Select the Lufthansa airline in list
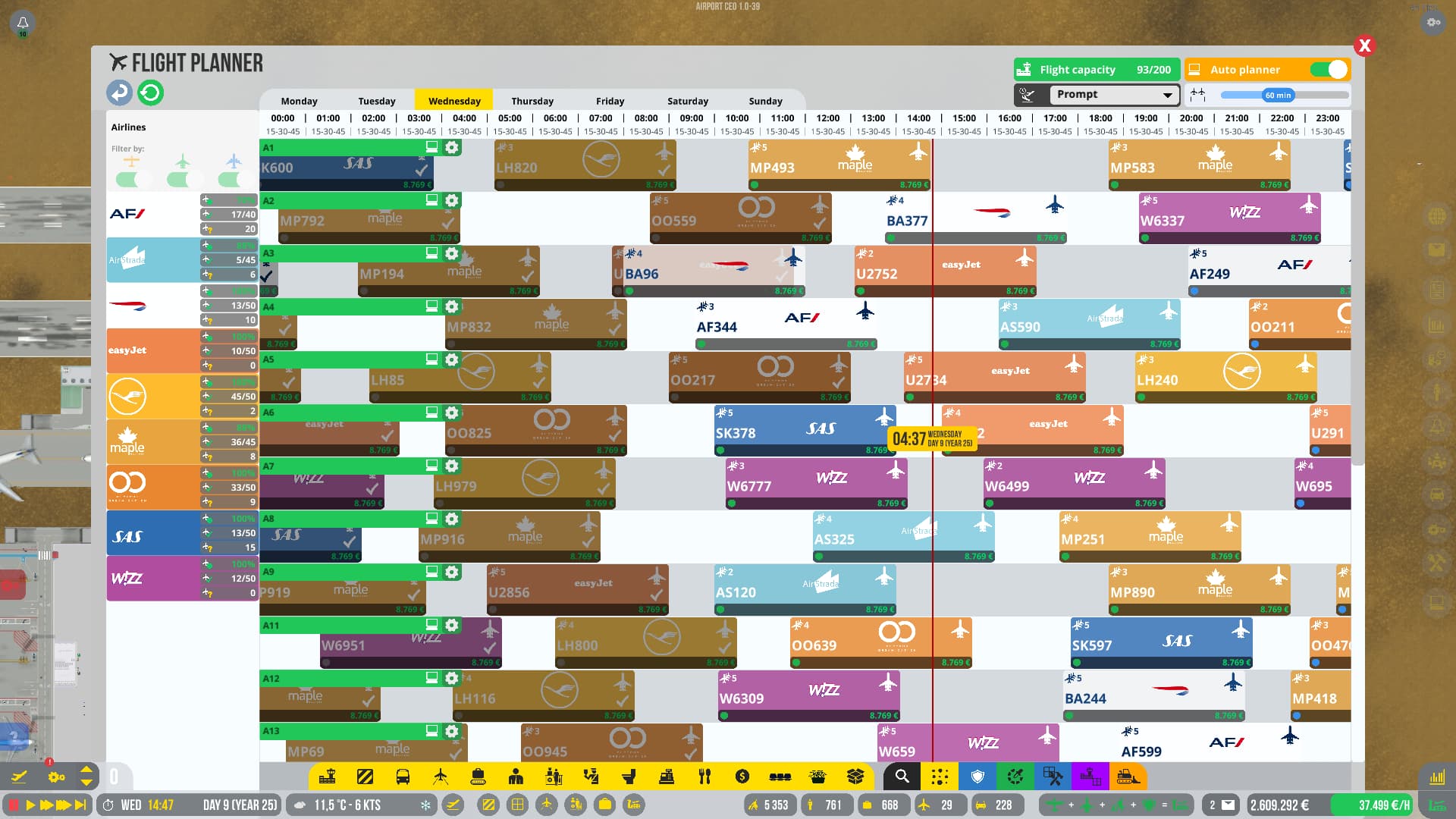This screenshot has width=1456, height=819. click(127, 396)
